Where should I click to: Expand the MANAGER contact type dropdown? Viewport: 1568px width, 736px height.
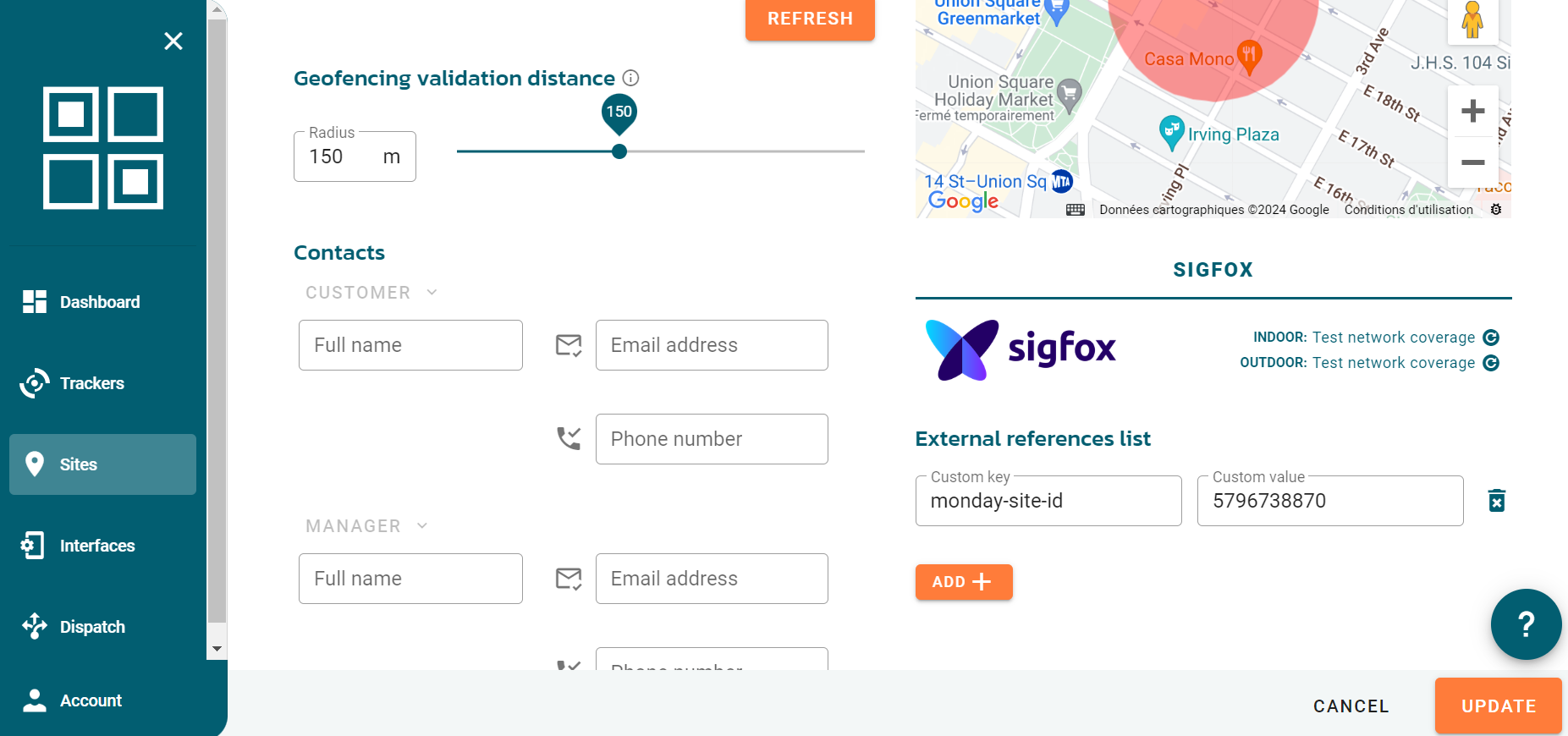(x=366, y=526)
